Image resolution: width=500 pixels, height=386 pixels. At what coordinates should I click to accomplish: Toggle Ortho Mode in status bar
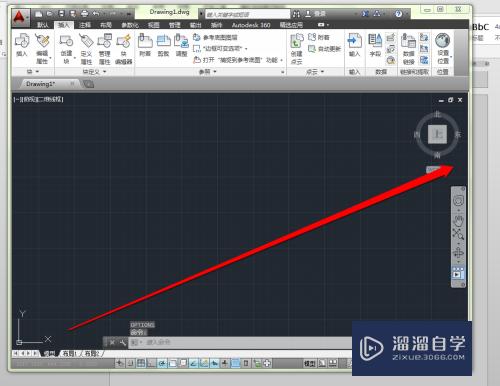tap(152, 363)
